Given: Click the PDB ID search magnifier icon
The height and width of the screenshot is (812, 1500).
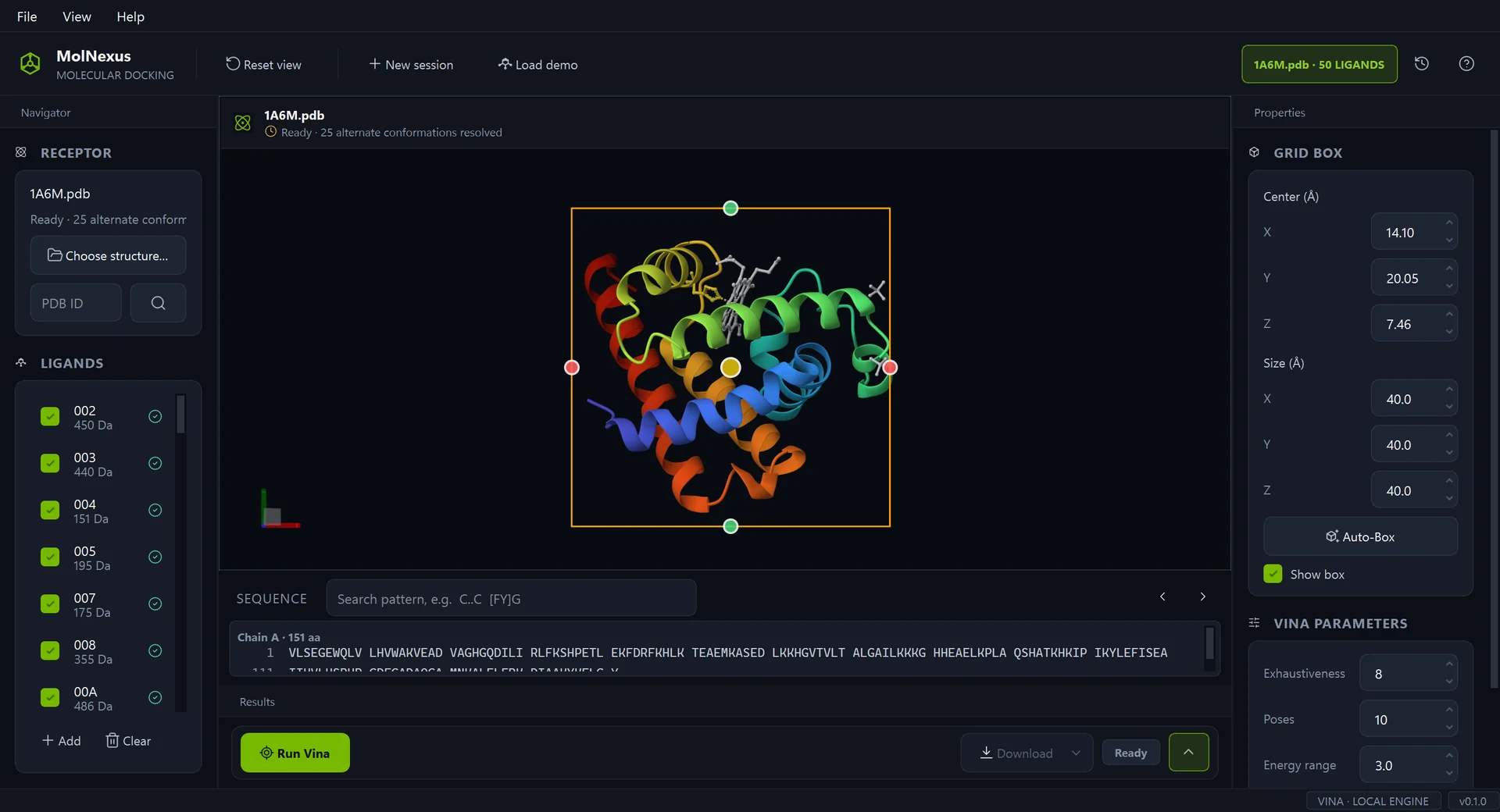Looking at the screenshot, I should click(158, 303).
